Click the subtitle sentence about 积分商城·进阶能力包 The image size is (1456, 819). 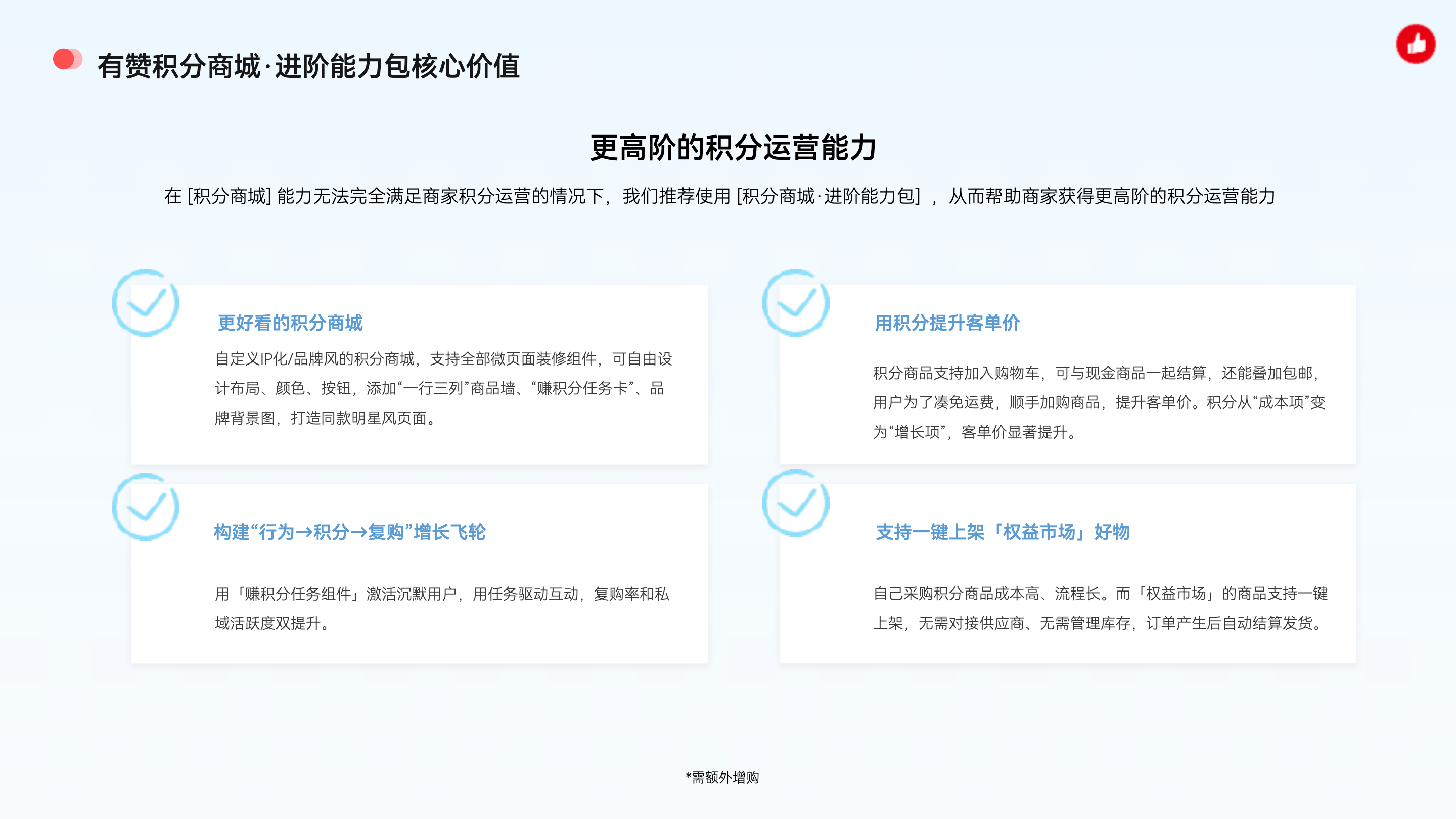(x=719, y=196)
